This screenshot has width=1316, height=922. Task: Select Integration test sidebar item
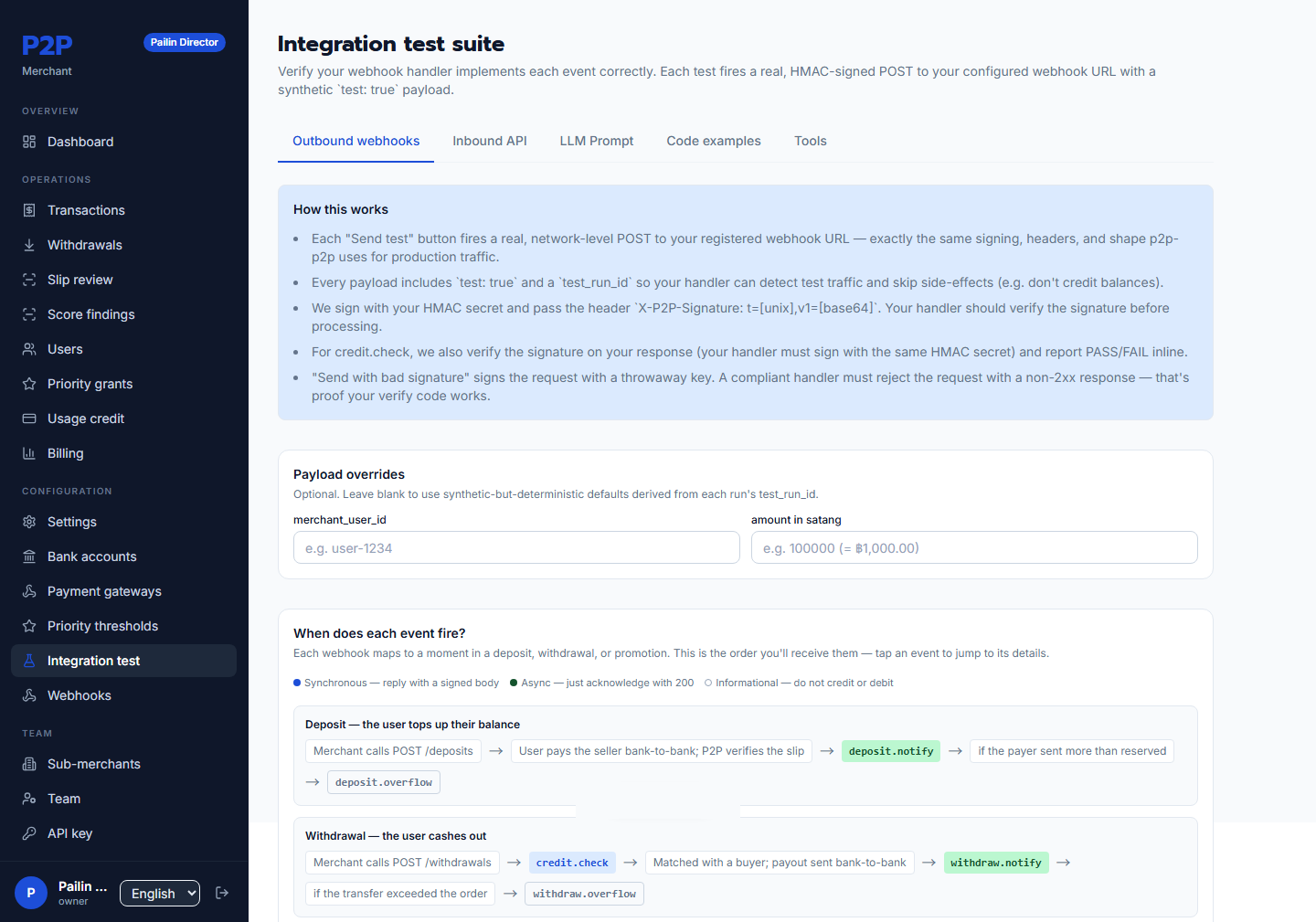point(123,661)
